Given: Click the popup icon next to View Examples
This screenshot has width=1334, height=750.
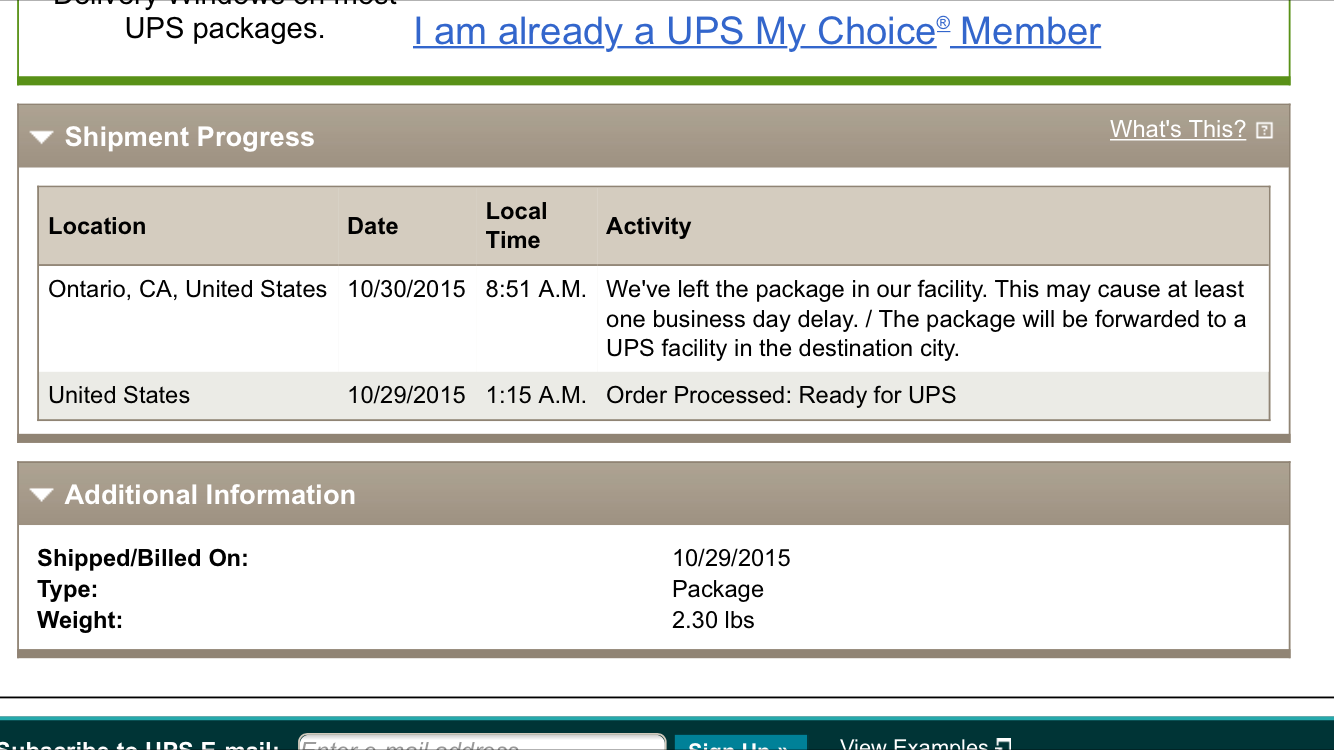Looking at the screenshot, I should tap(1004, 744).
